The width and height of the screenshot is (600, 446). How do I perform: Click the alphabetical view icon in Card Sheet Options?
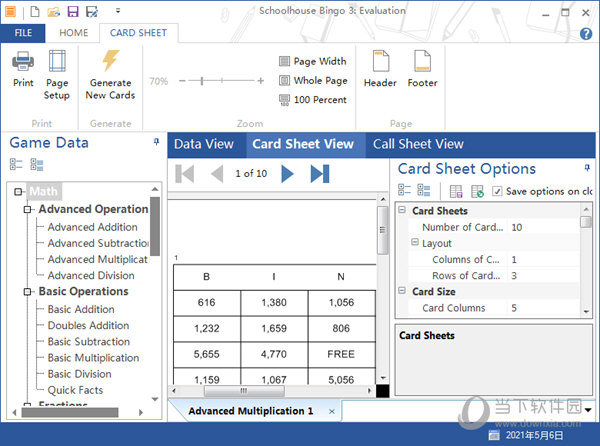424,190
